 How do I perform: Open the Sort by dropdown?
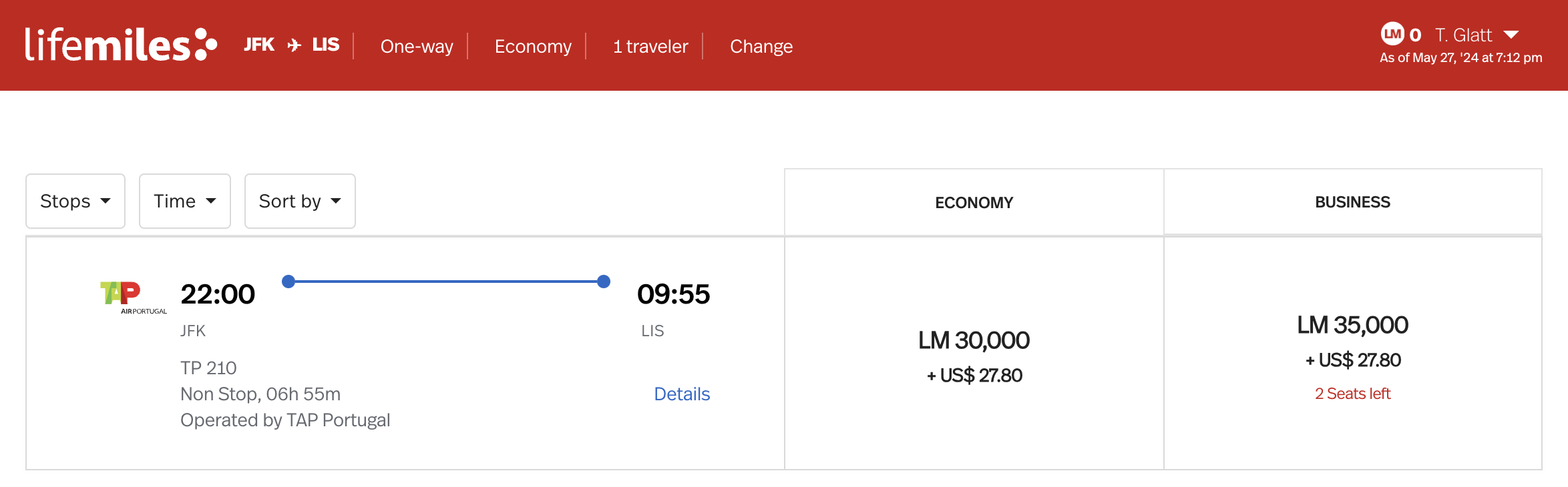[300, 201]
